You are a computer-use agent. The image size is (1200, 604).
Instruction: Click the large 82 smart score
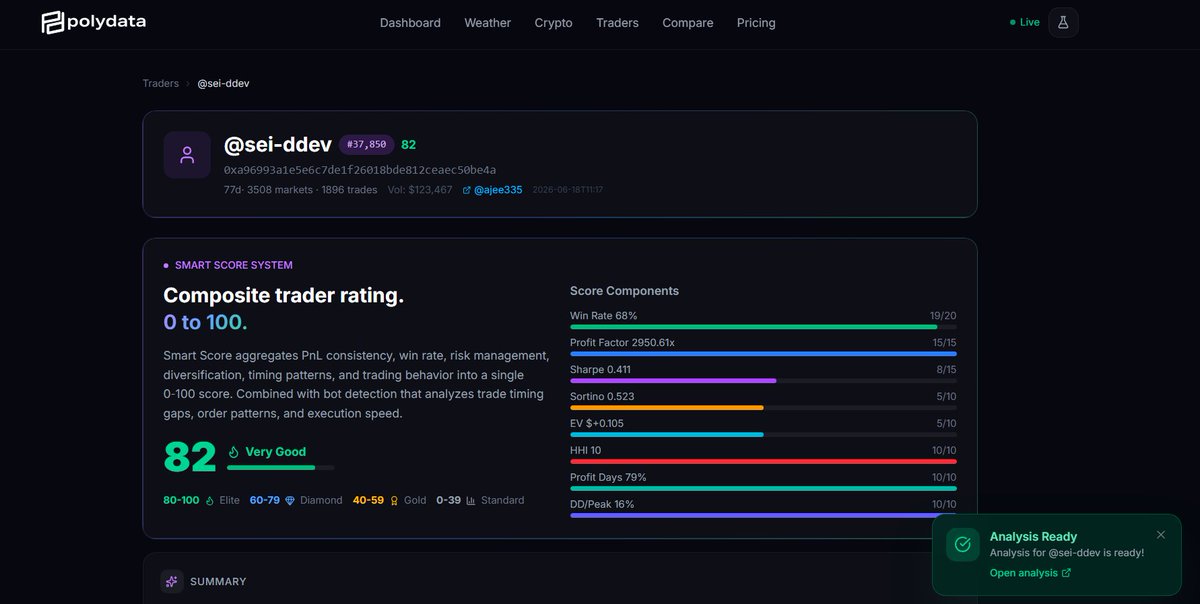coord(190,457)
